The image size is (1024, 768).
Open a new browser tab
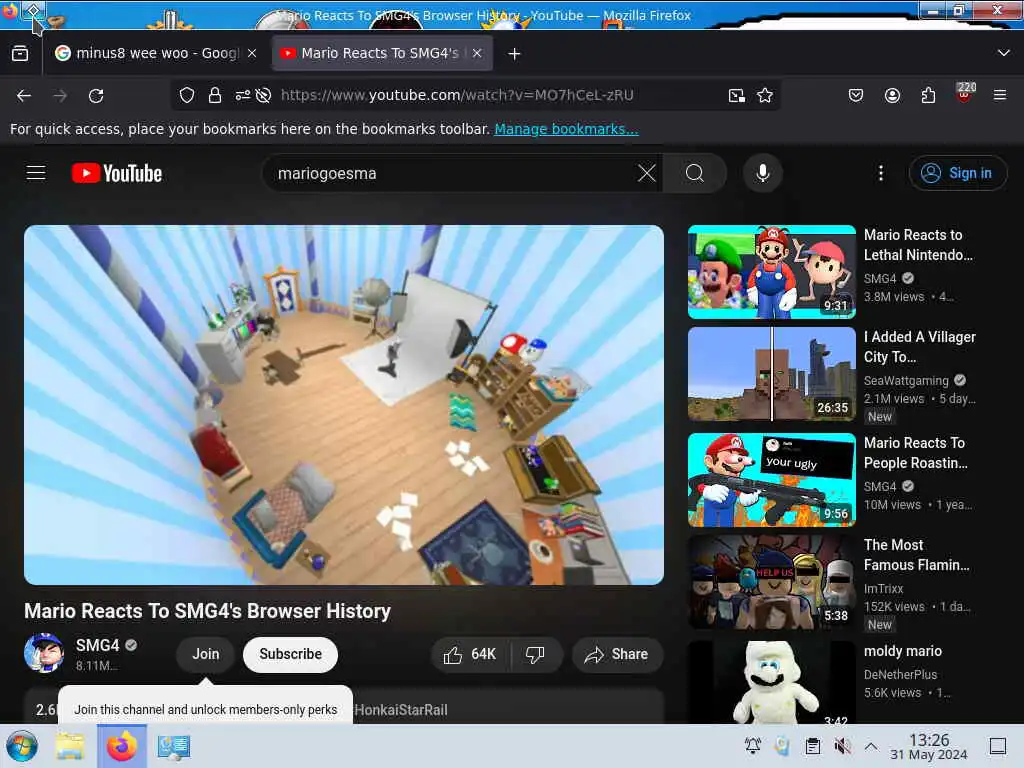click(515, 54)
